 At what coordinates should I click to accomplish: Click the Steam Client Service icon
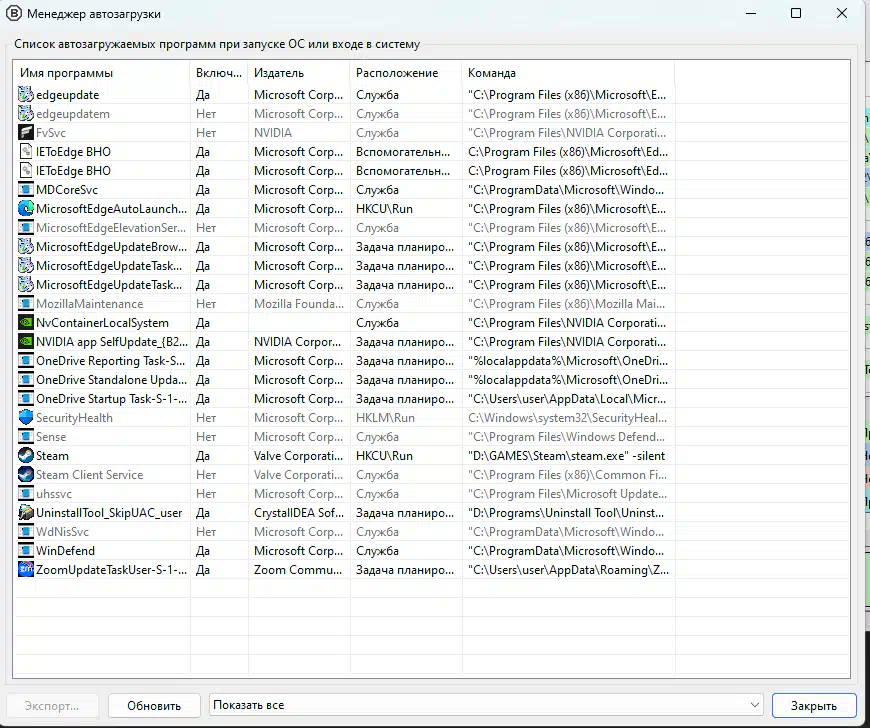tap(26, 475)
